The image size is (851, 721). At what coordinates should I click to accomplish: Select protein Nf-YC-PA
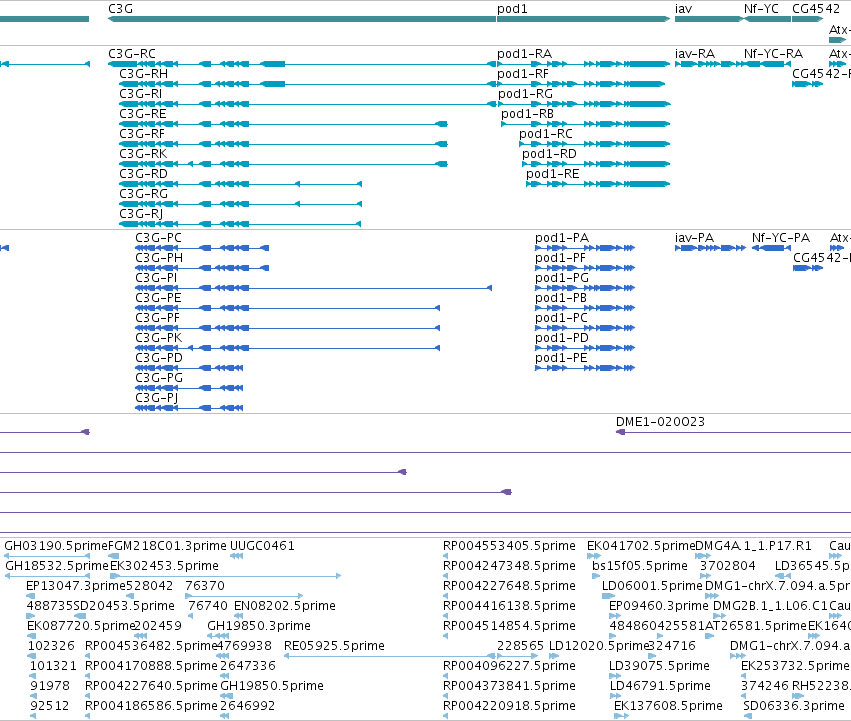[780, 238]
